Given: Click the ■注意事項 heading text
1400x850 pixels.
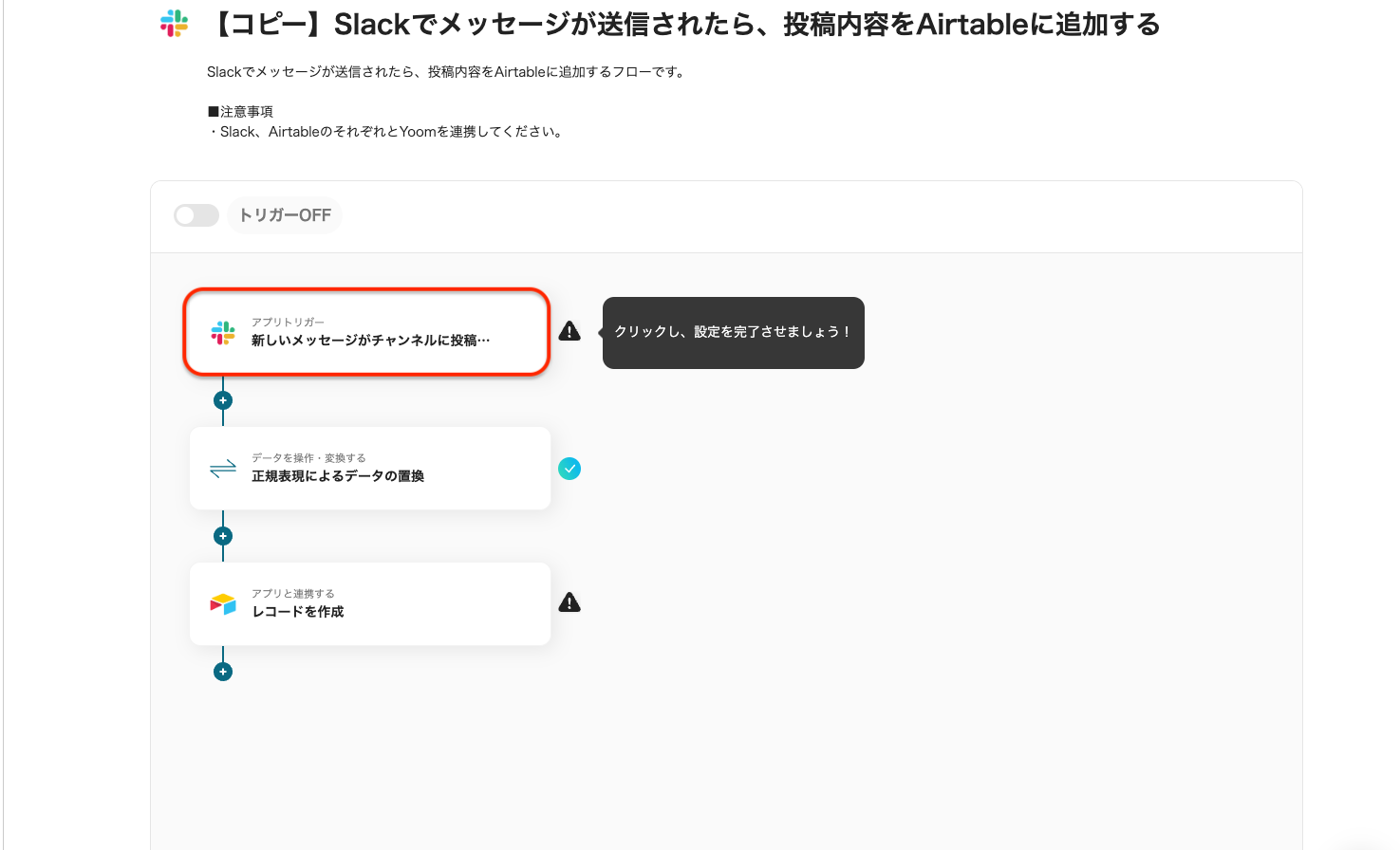Looking at the screenshot, I should [x=240, y=112].
